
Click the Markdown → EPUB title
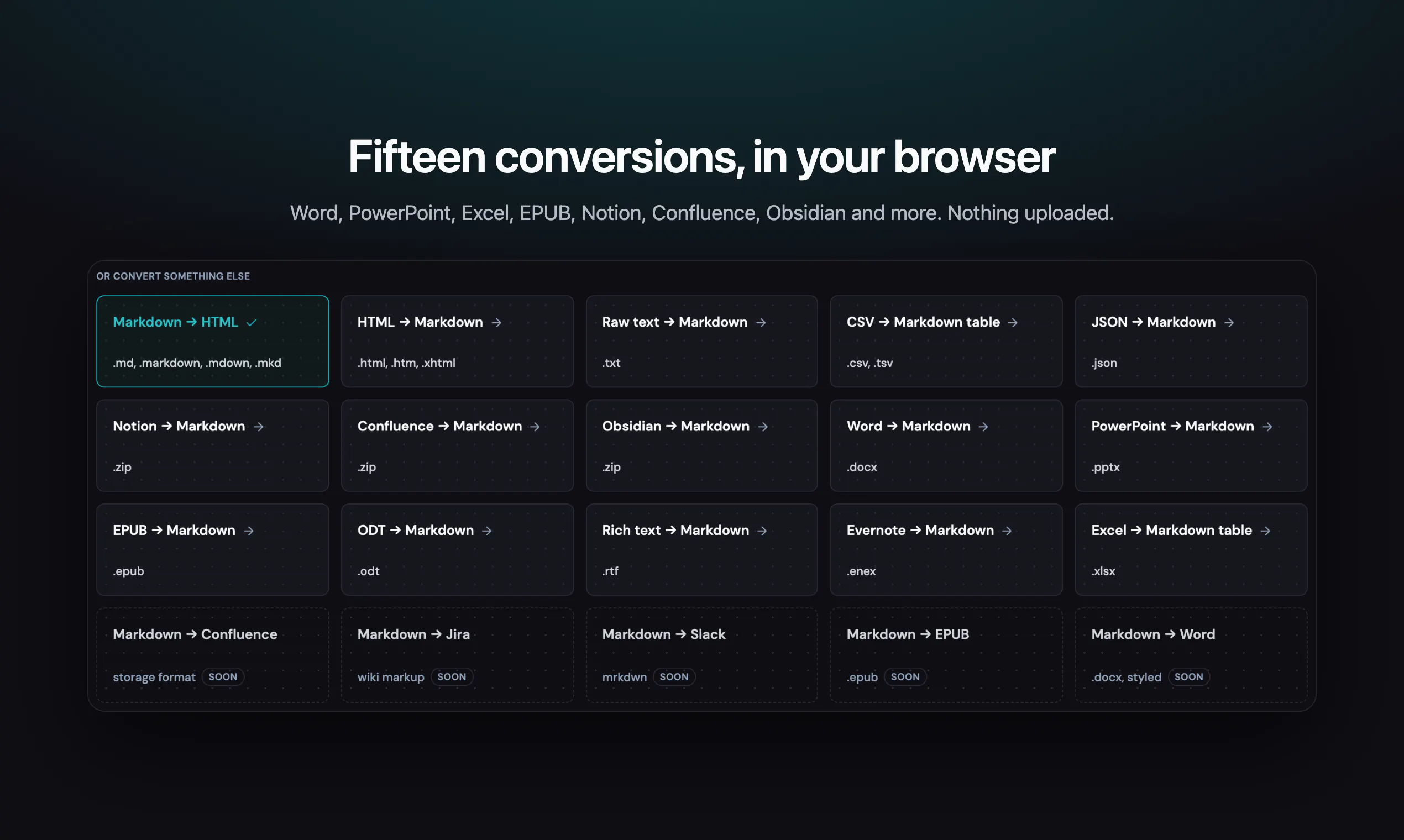(908, 634)
